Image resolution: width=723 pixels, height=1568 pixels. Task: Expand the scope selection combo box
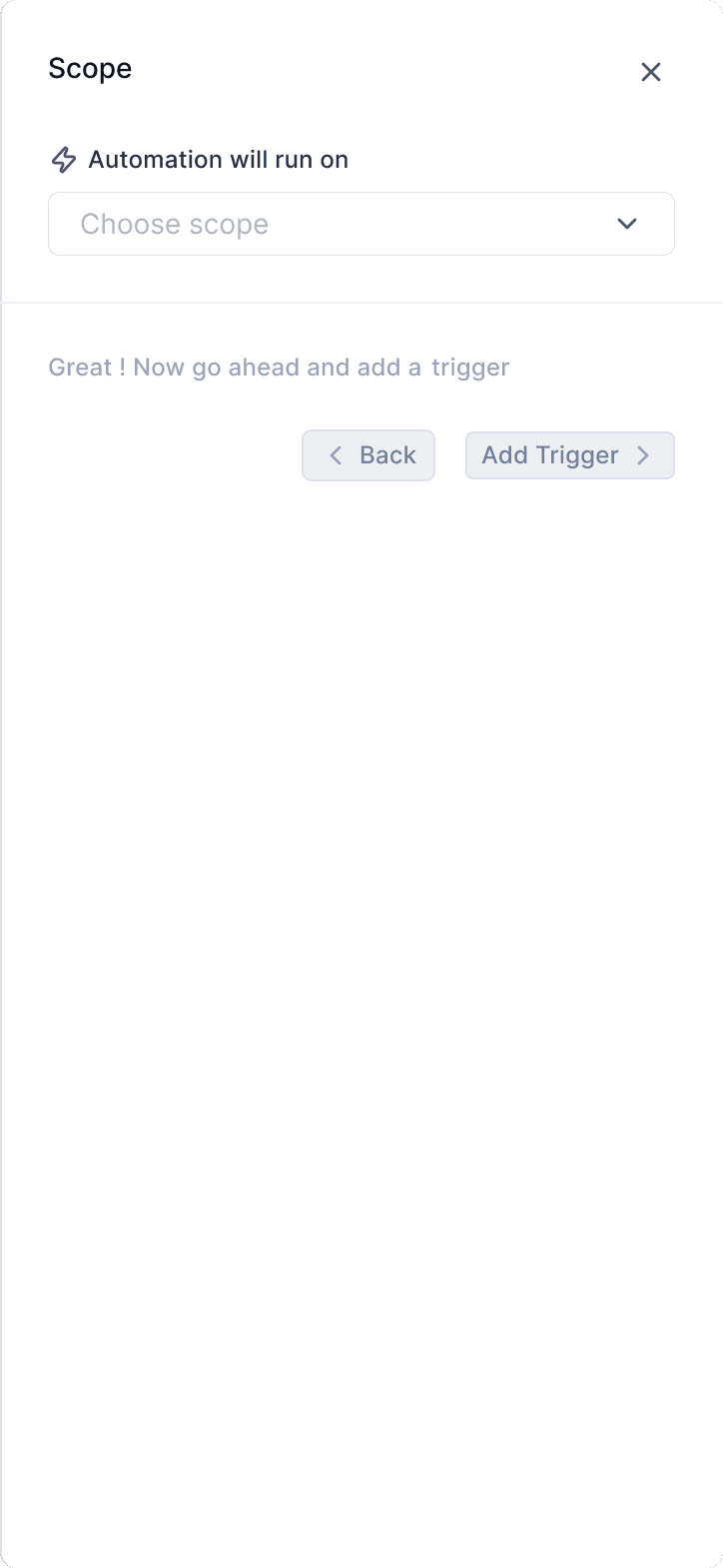pyautogui.click(x=361, y=224)
